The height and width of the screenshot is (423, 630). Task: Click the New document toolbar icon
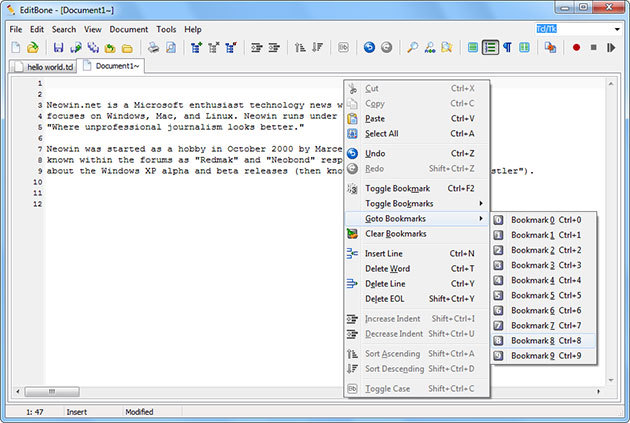point(16,47)
